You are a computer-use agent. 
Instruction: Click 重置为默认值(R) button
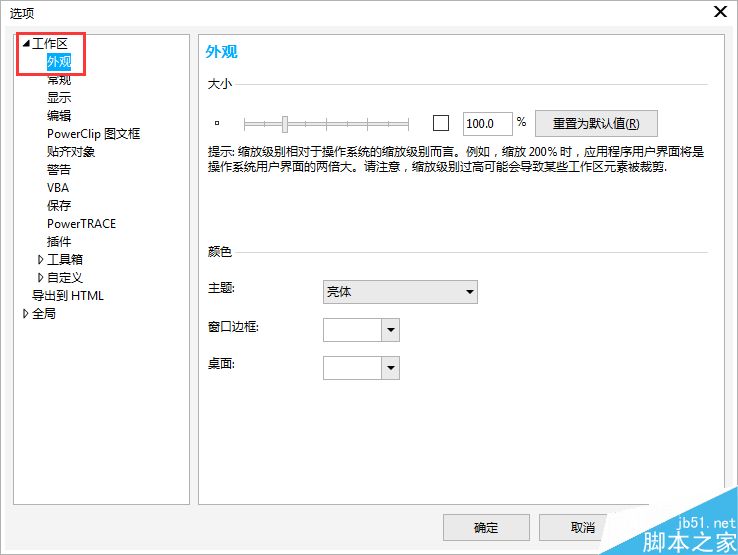coord(596,124)
